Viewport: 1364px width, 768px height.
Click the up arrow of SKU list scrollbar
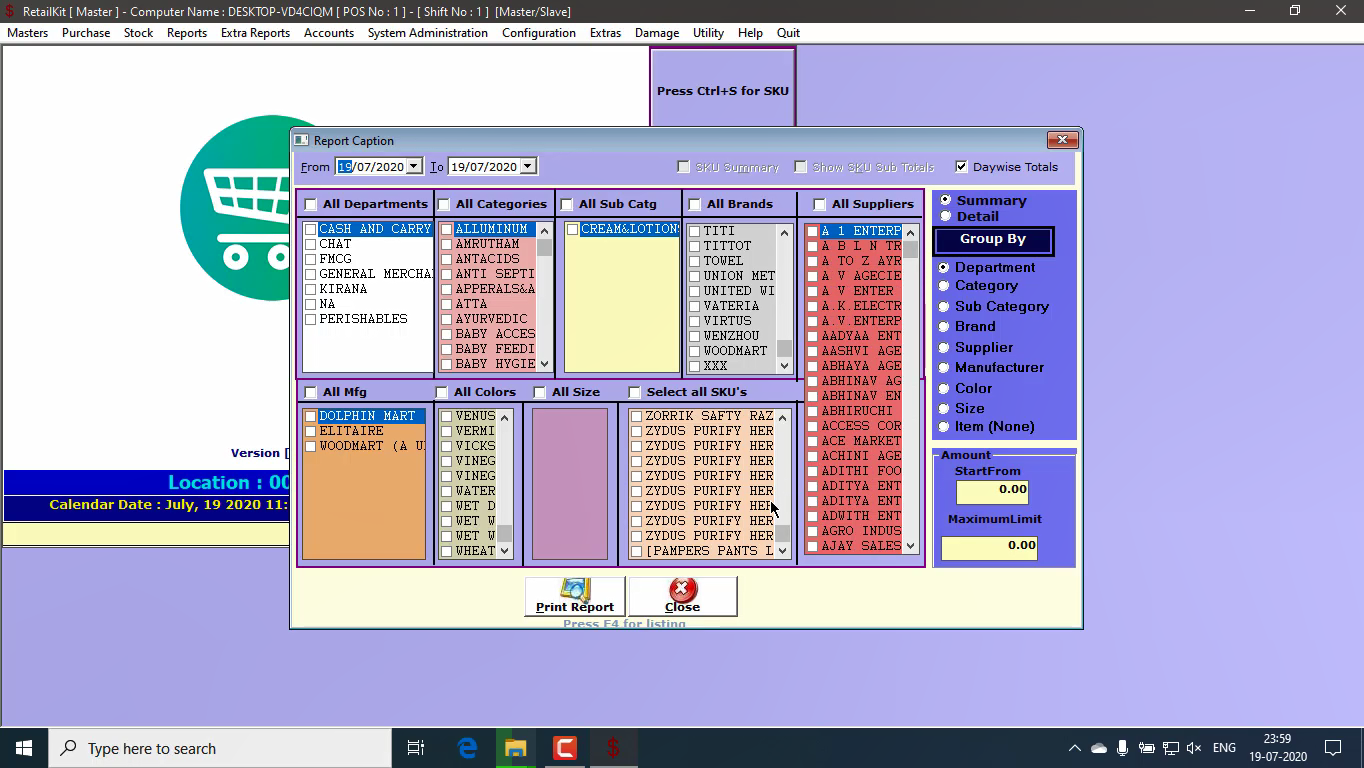pos(783,418)
